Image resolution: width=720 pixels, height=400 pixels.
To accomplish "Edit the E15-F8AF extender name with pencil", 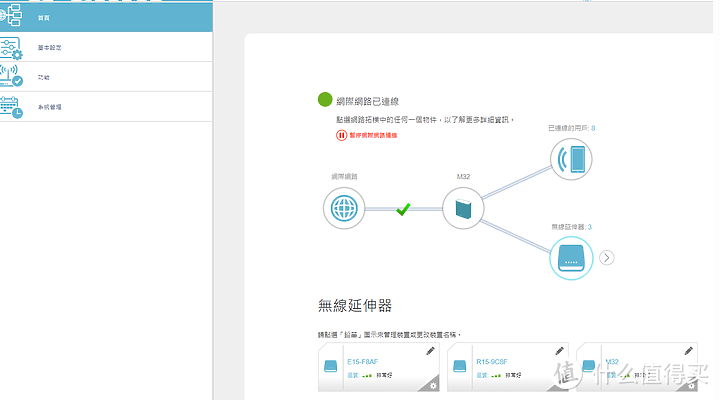I will coord(430,351).
